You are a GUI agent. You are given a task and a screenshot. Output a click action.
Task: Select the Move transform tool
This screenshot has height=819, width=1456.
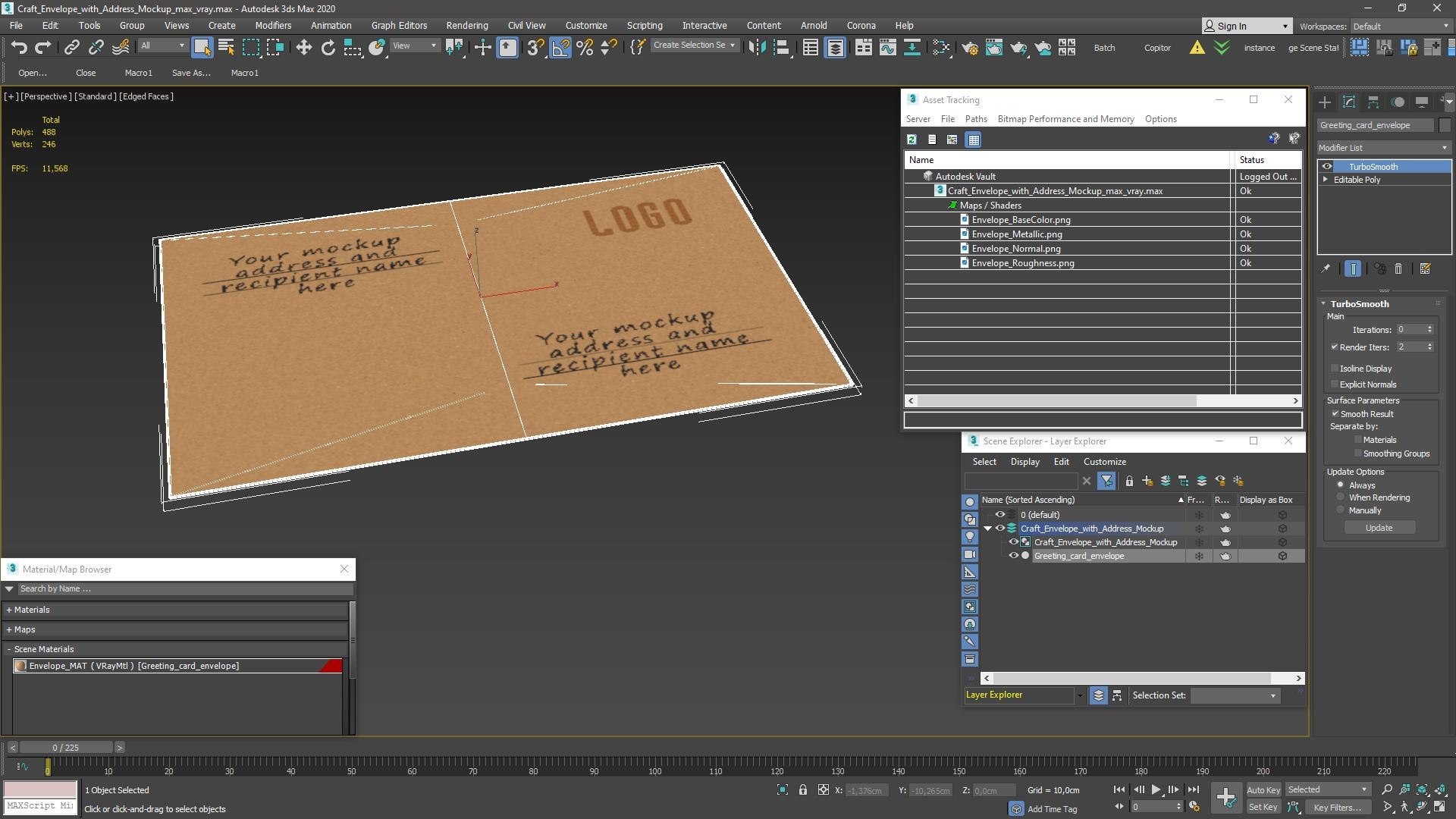303,47
